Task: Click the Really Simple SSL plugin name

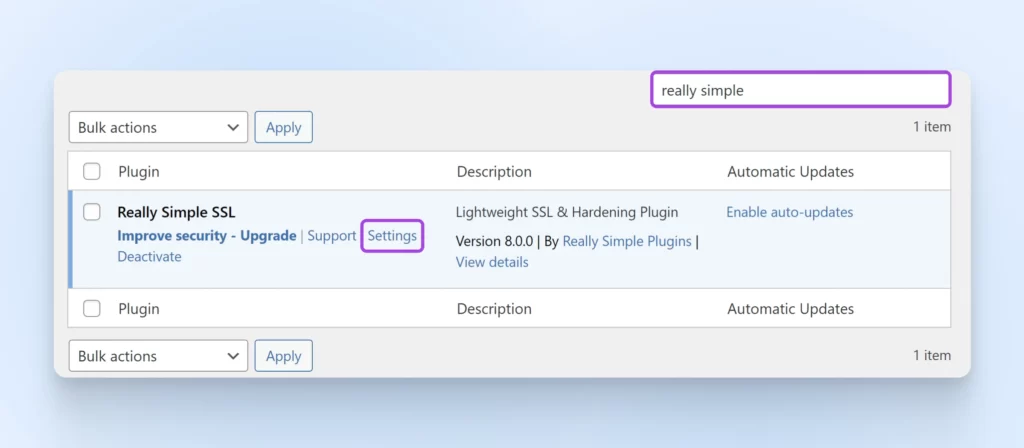Action: 176,212
